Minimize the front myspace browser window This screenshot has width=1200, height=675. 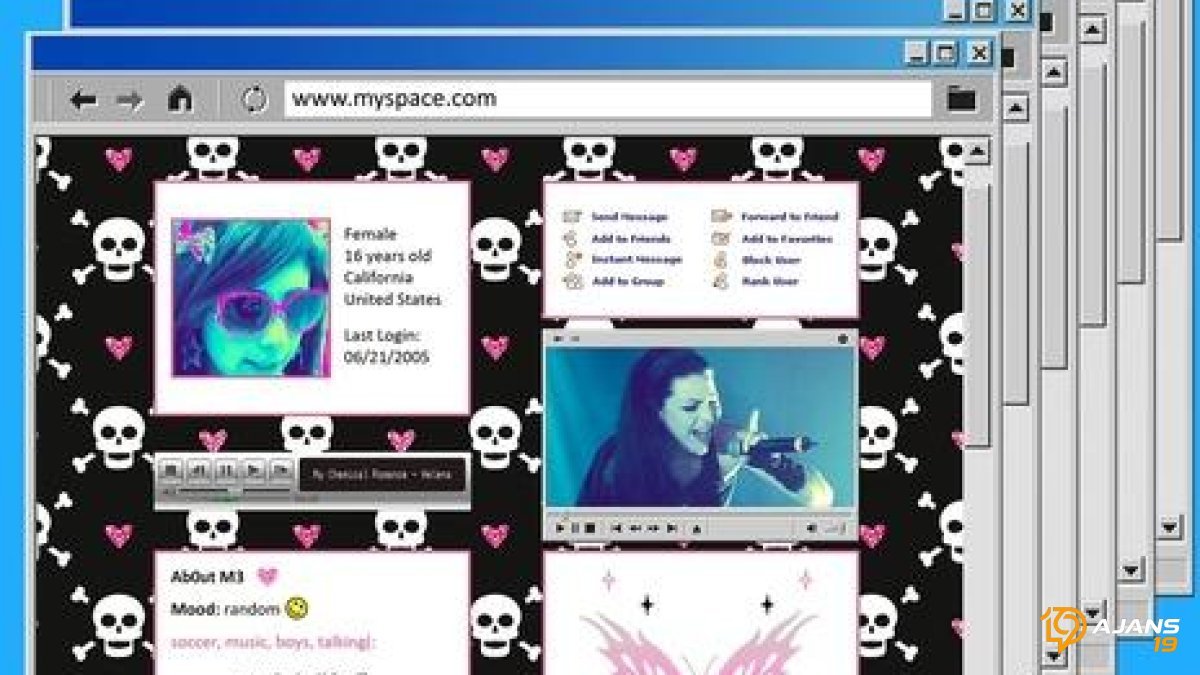coord(918,52)
